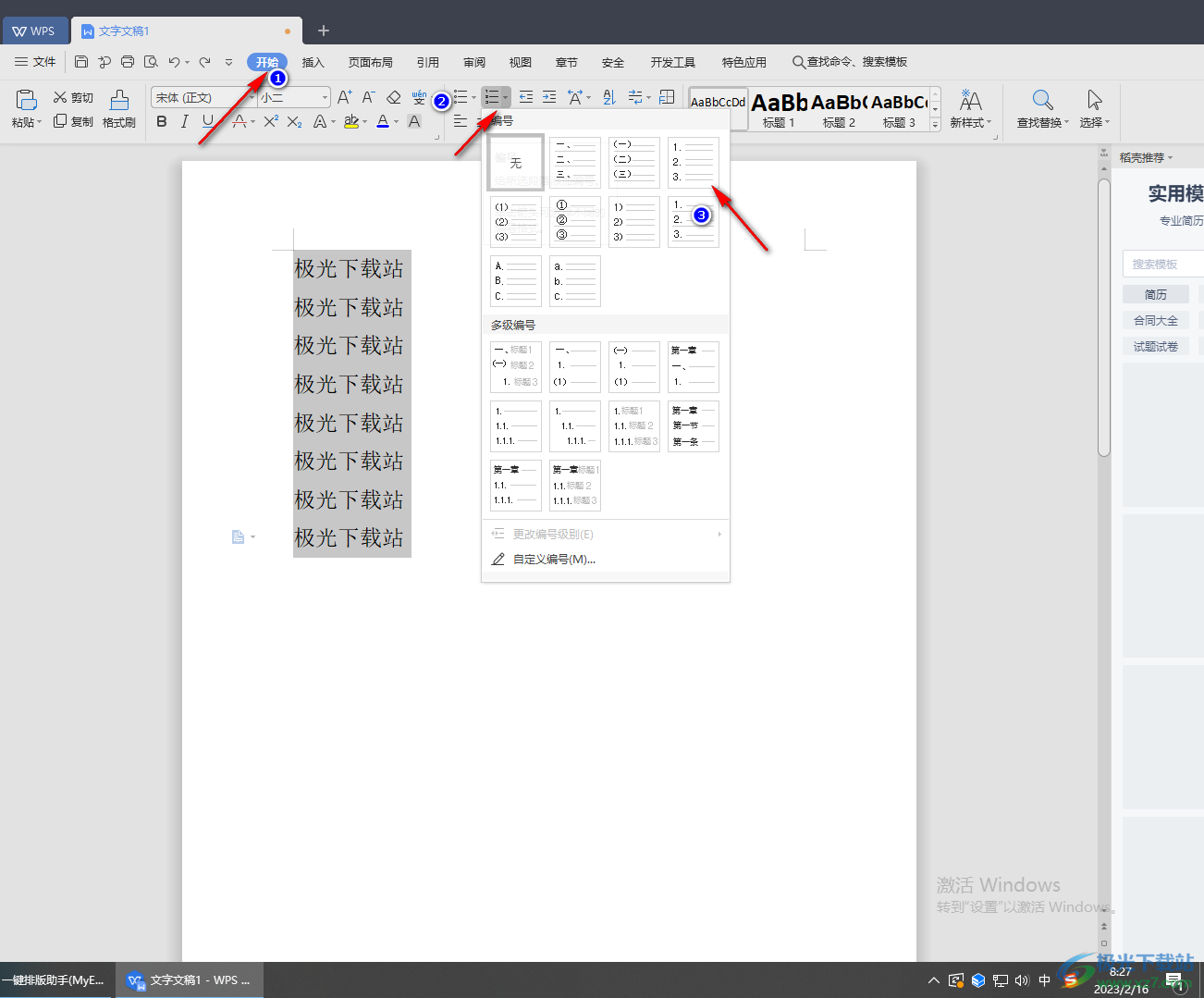Image resolution: width=1204 pixels, height=998 pixels.
Task: Click the bullet list icon
Action: (x=461, y=97)
